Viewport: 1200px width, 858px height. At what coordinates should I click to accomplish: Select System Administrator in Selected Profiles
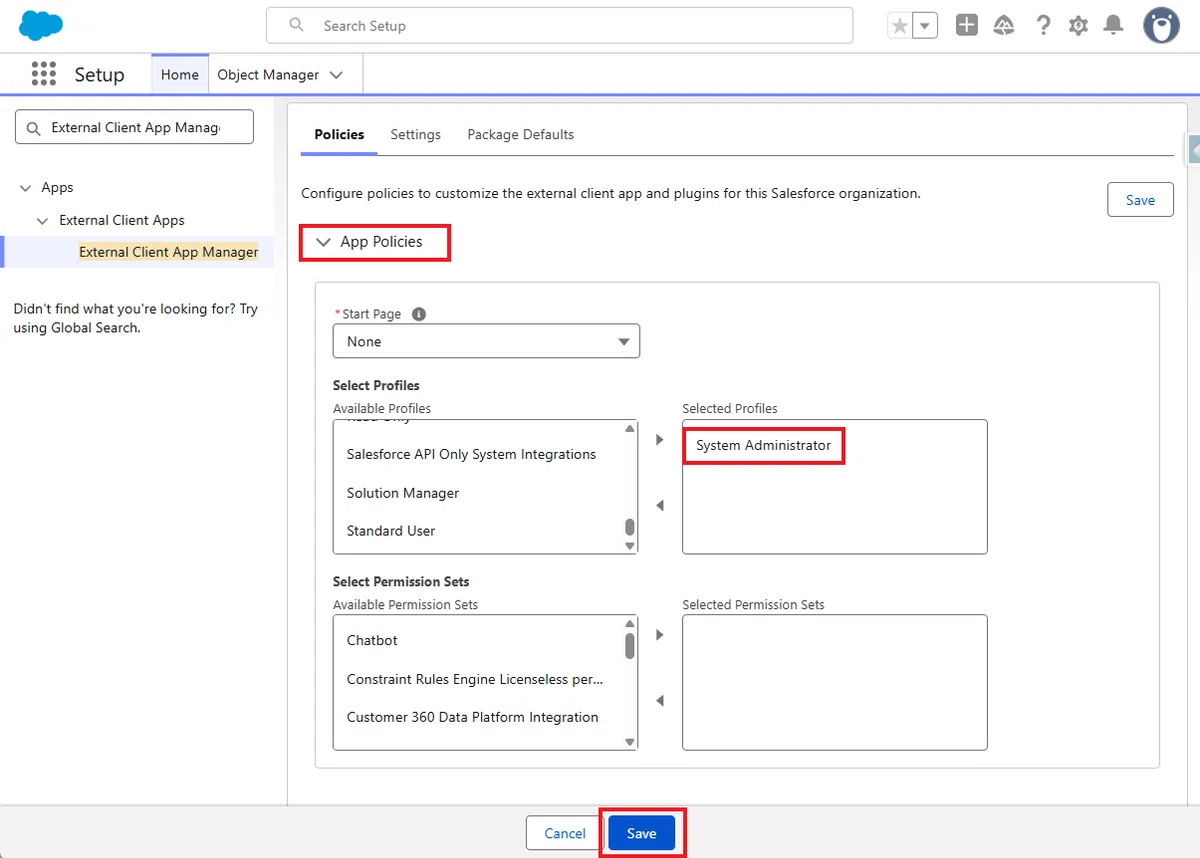click(x=764, y=445)
